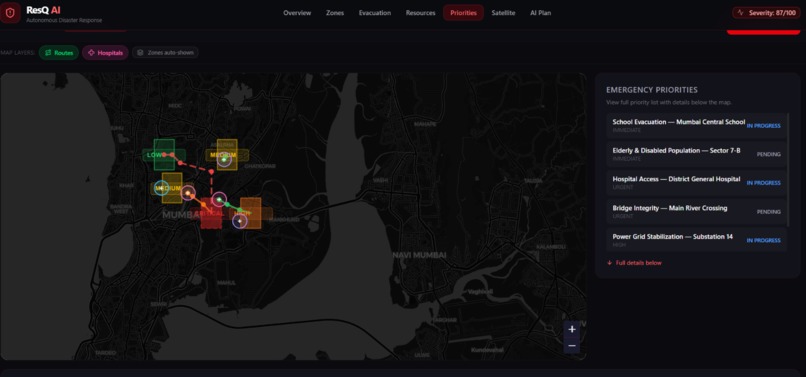Open the AI Plan tab
The image size is (806, 377).
tap(540, 13)
